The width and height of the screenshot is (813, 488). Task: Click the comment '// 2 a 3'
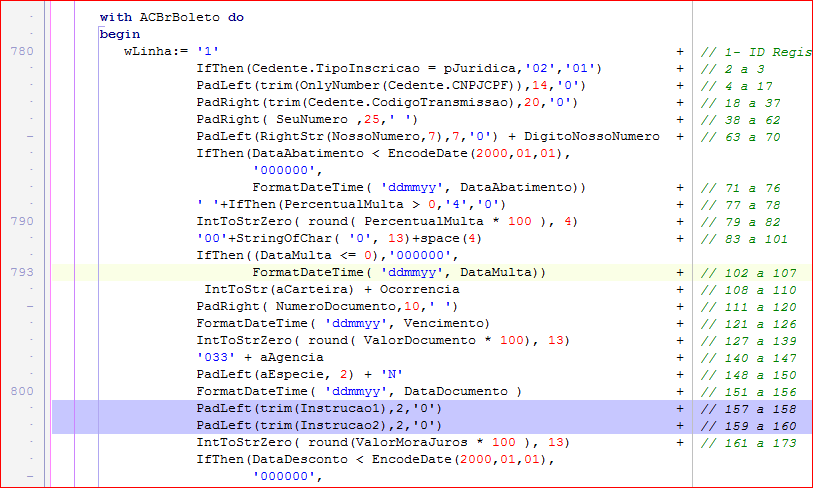point(732,69)
